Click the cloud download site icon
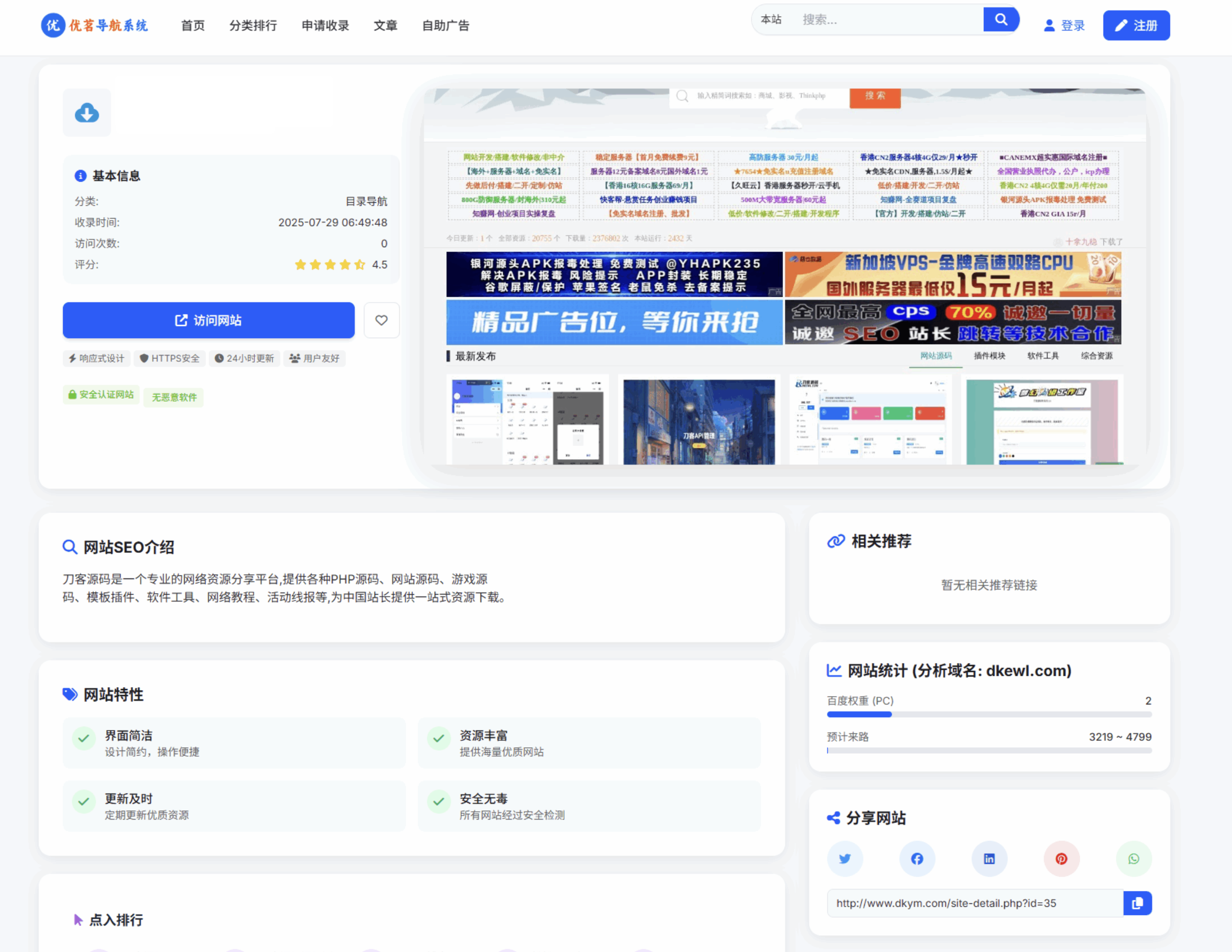Image resolution: width=1232 pixels, height=952 pixels. click(87, 113)
